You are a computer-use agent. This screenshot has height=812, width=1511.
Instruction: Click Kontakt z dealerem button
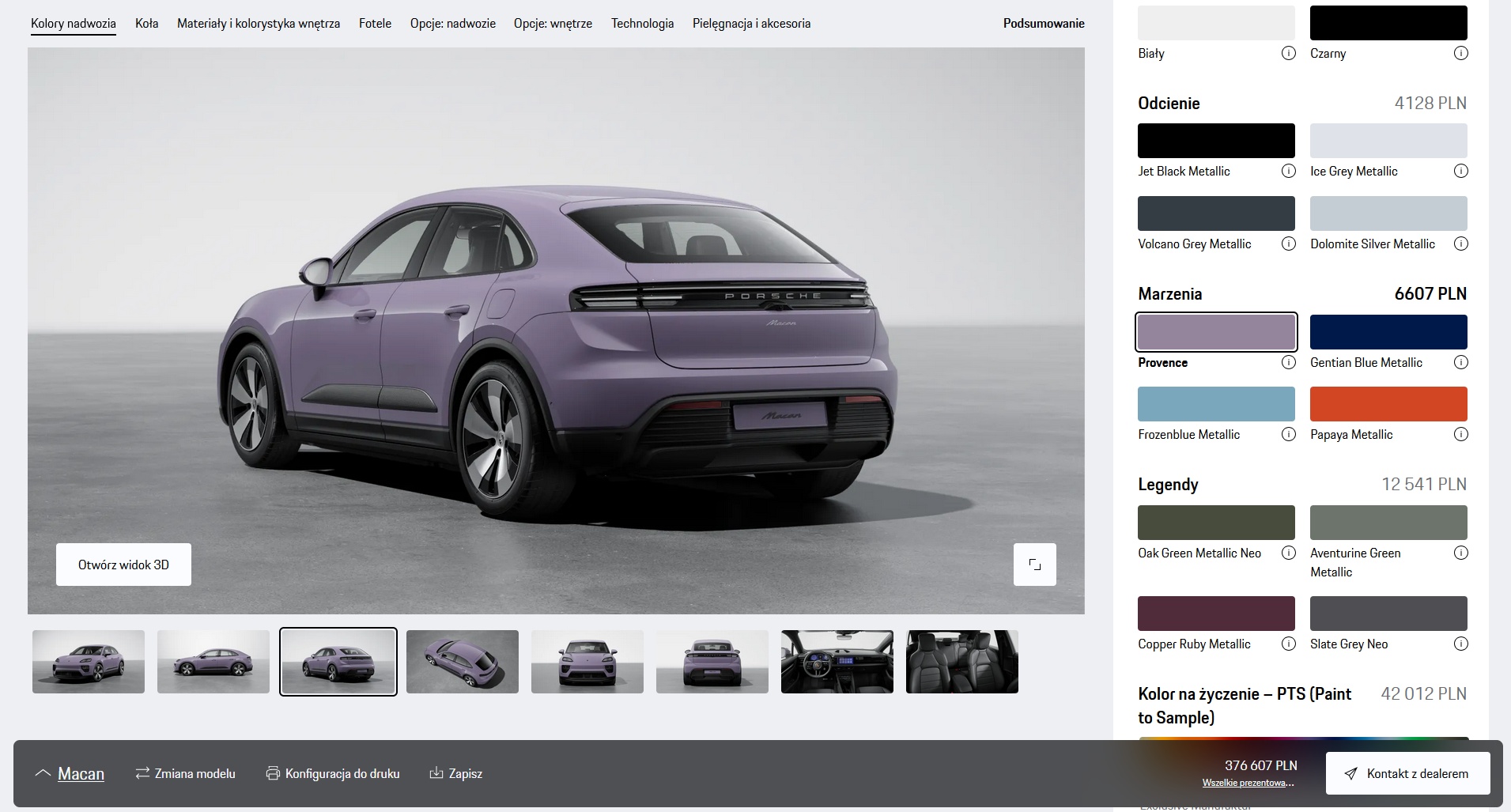(x=1407, y=773)
